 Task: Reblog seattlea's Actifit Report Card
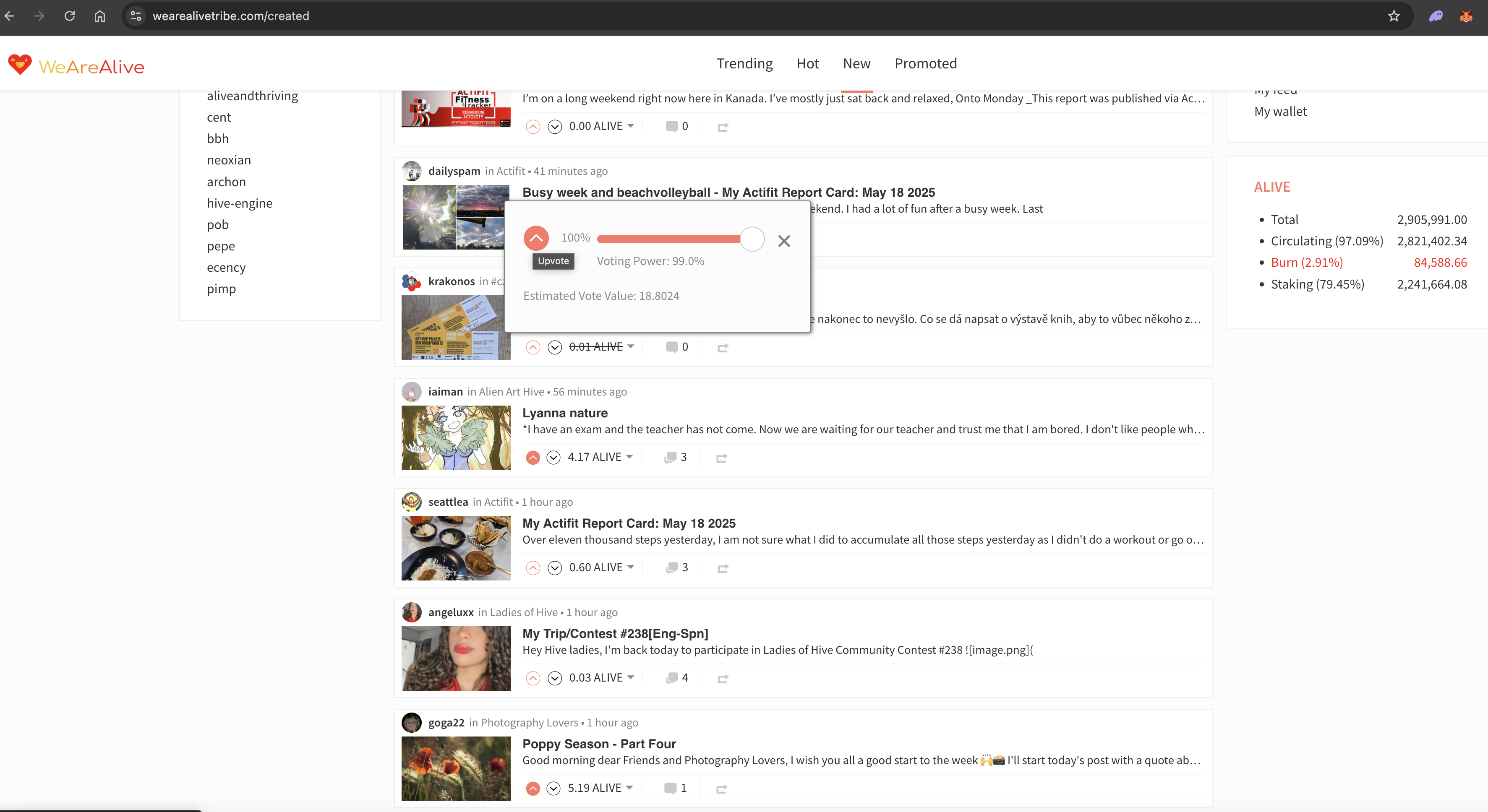[723, 568]
